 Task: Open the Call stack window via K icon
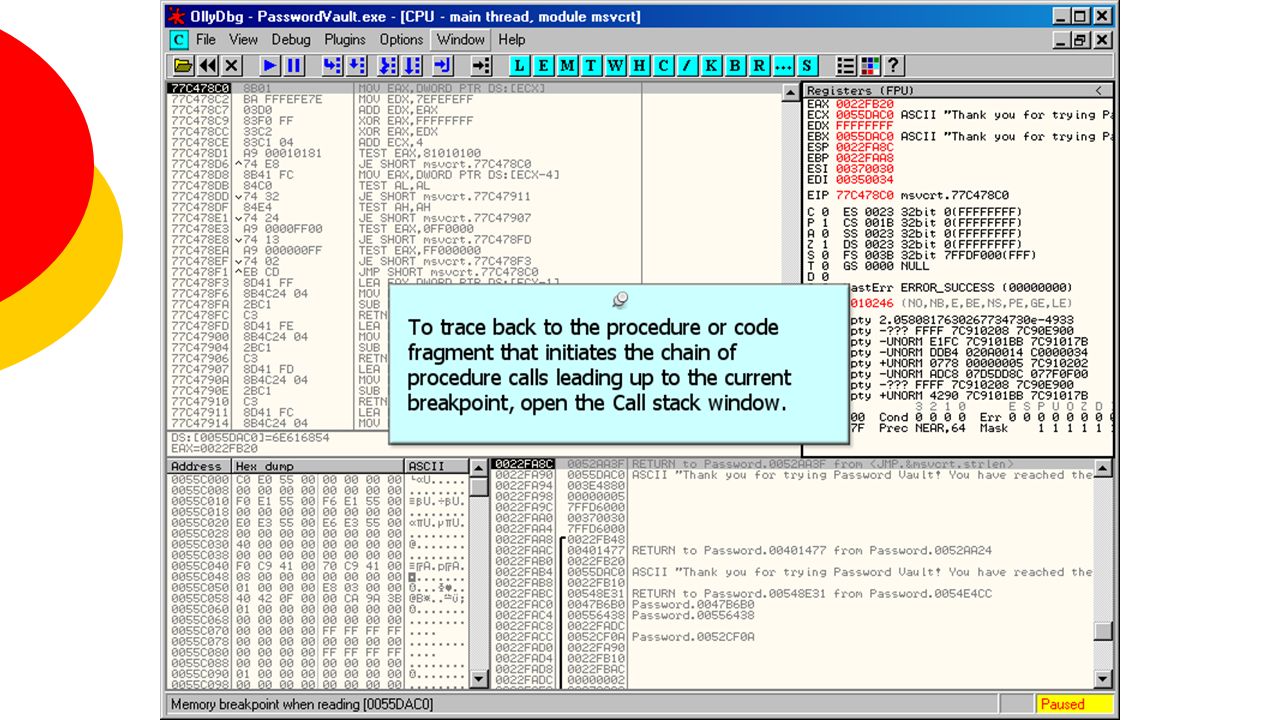click(712, 66)
